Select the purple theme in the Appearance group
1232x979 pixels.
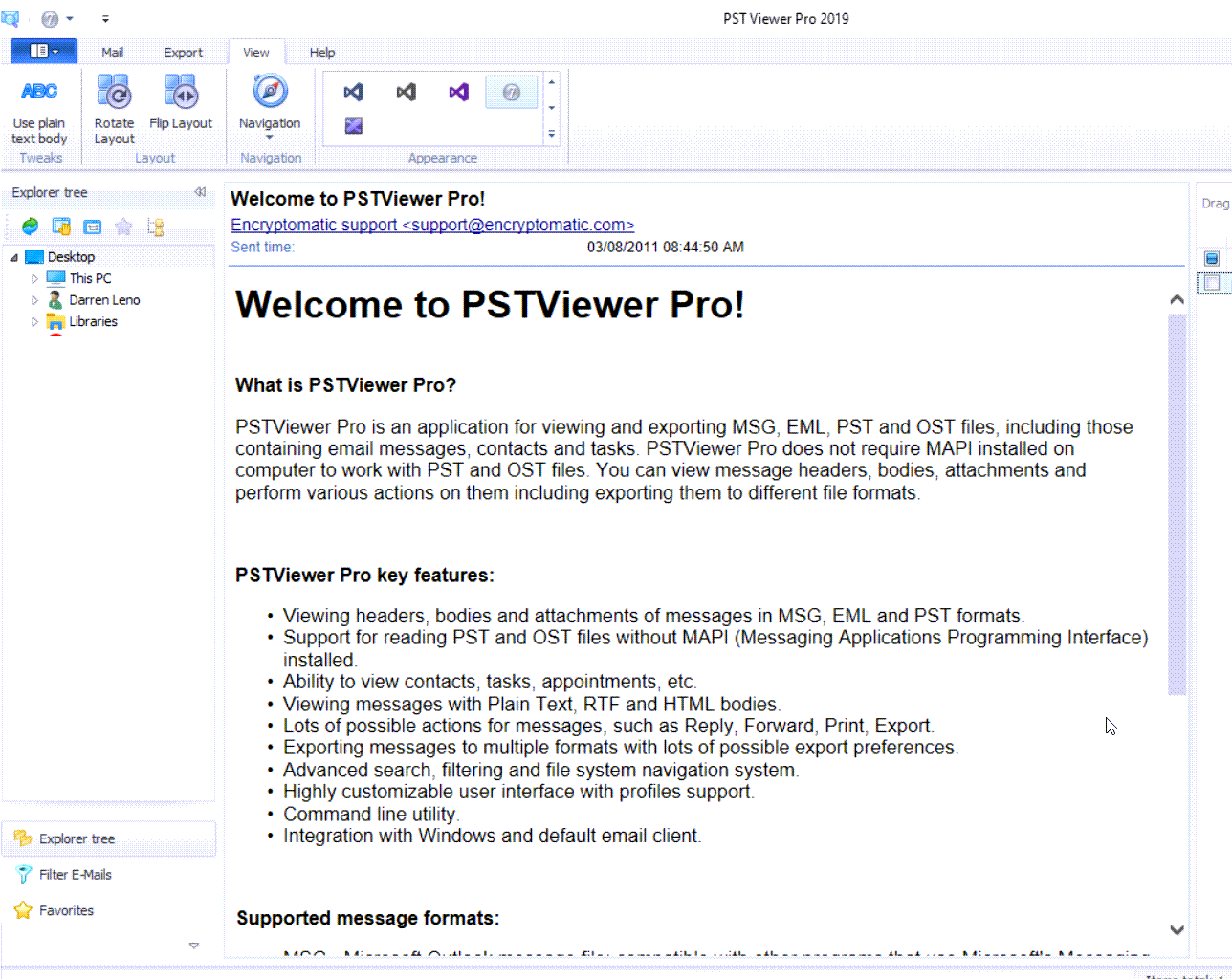(x=458, y=92)
